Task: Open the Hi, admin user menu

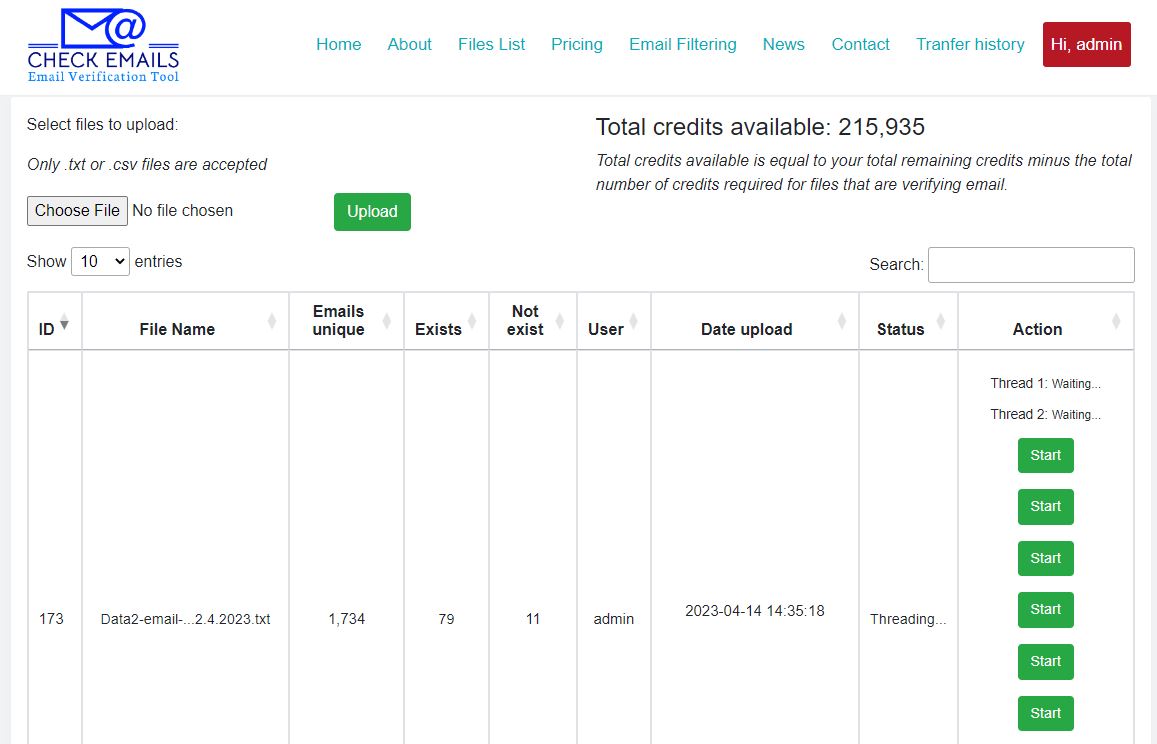Action: [x=1086, y=45]
